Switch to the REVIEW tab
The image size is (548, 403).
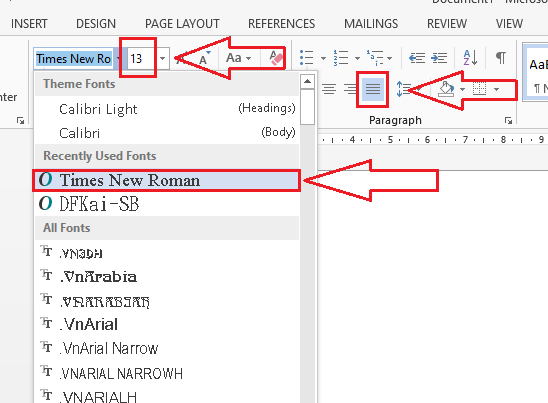click(x=447, y=24)
